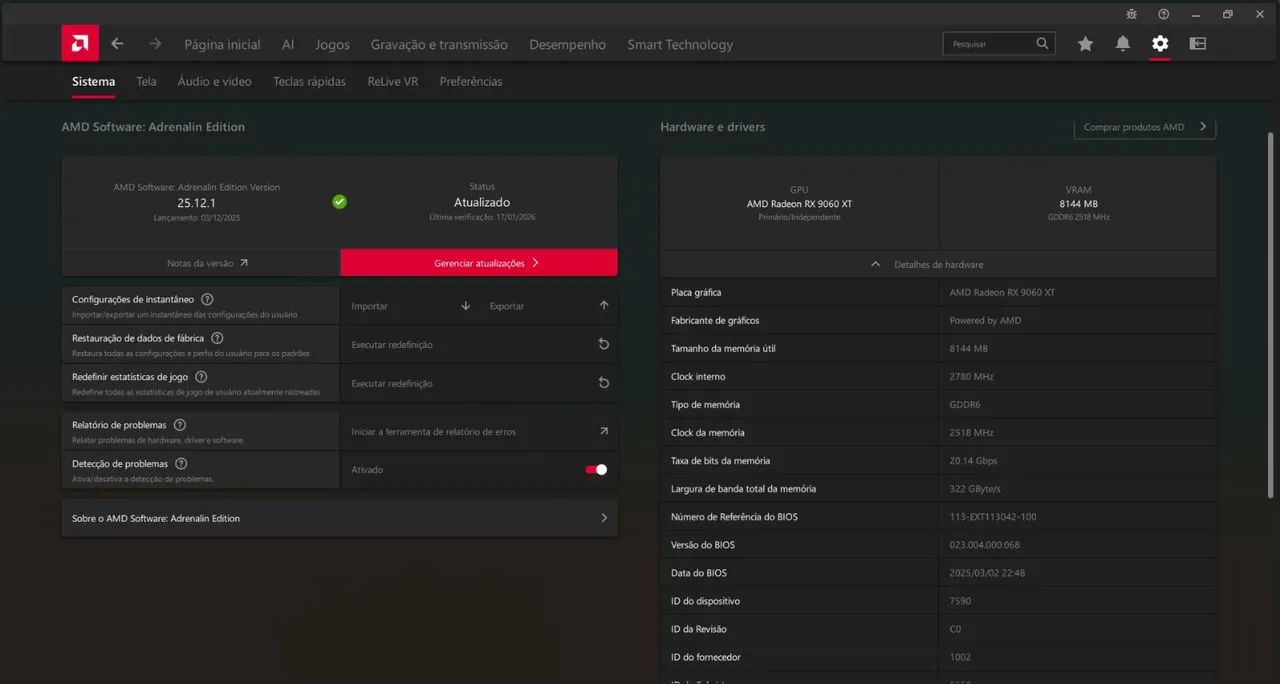Click the BIOS reference number 113-EXT113042-100
Image resolution: width=1280 pixels, height=684 pixels.
[x=993, y=517]
